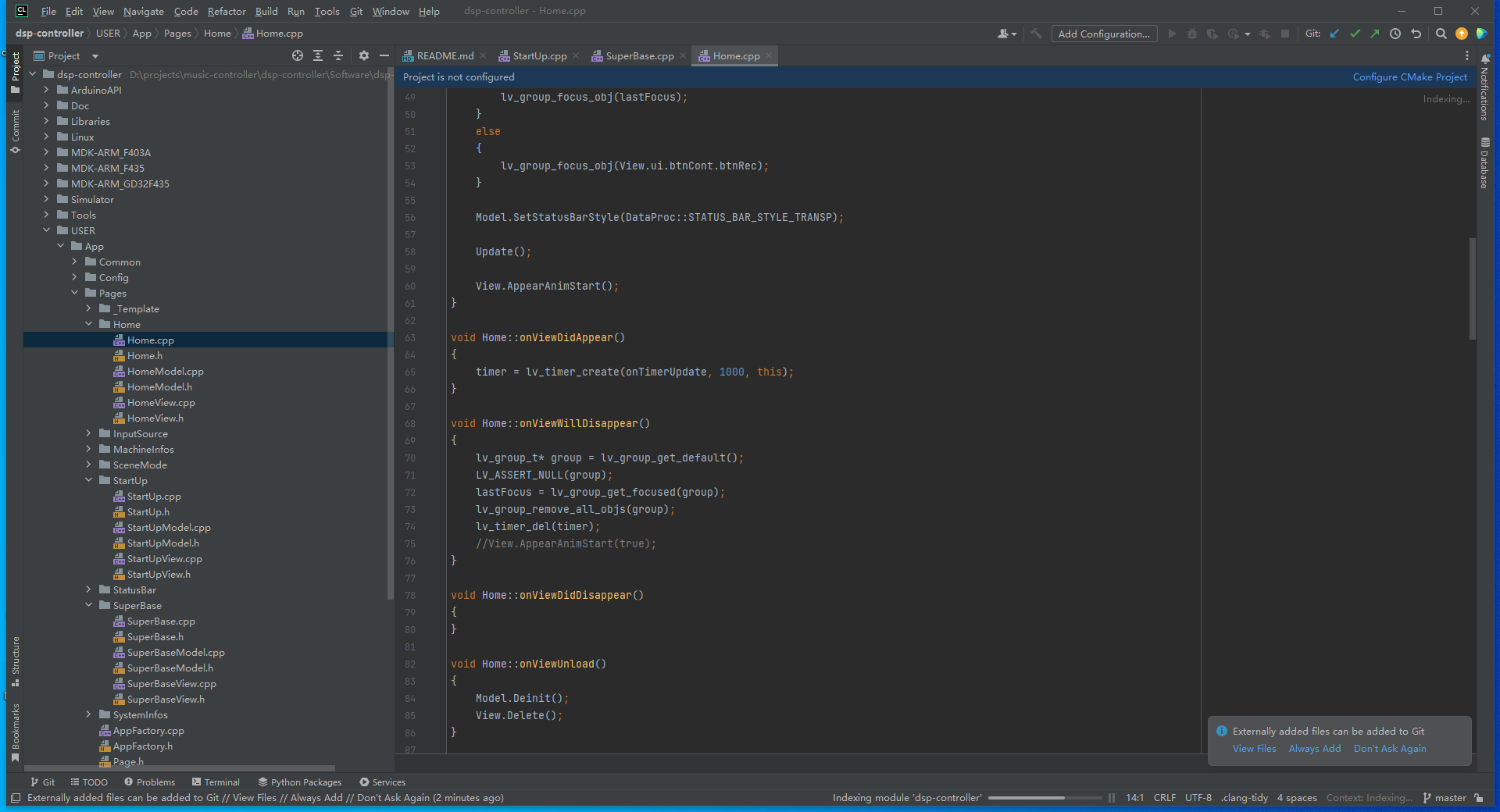Collapse the StartUp folder
The image size is (1500, 812).
[88, 480]
